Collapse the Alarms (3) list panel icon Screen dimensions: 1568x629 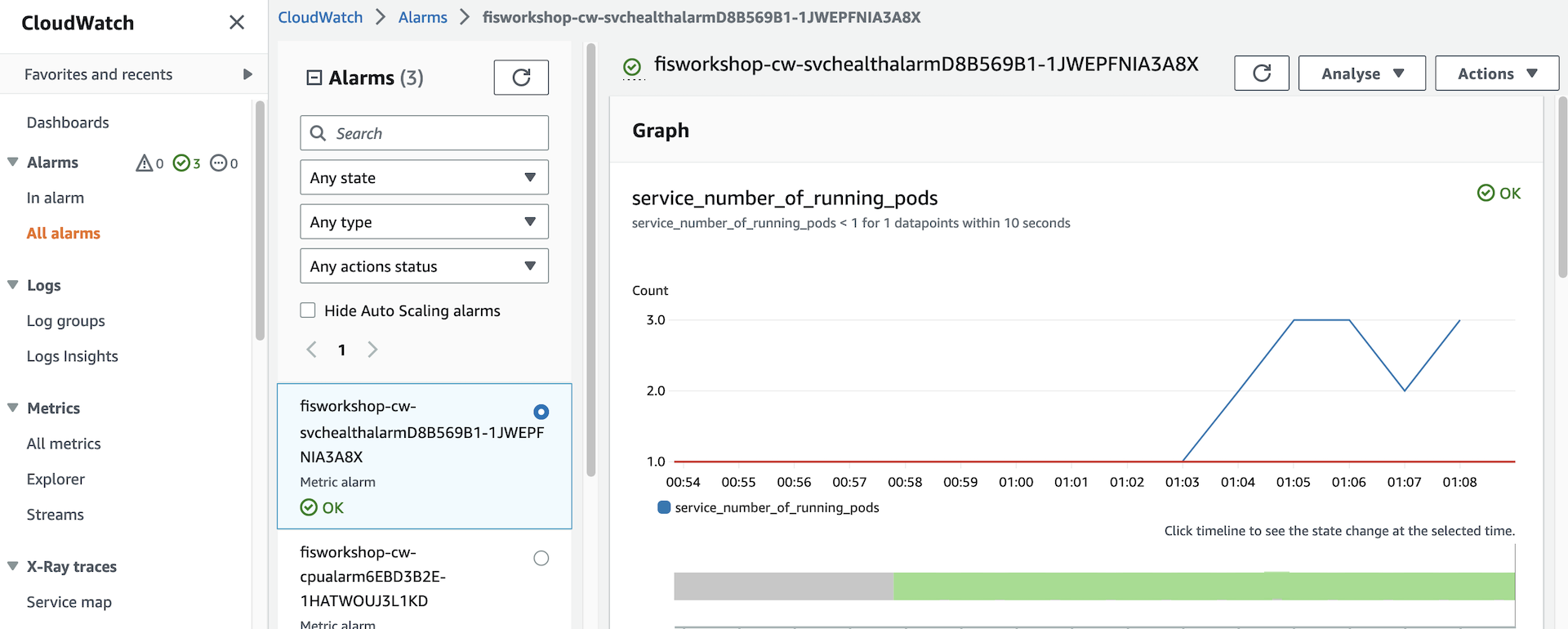click(x=314, y=78)
